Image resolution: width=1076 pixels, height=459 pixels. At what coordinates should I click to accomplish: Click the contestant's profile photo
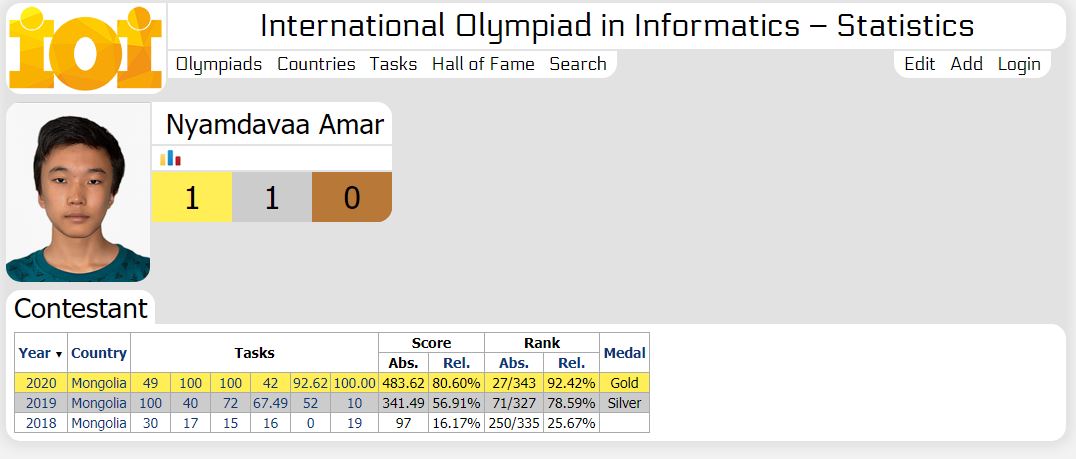[78, 193]
